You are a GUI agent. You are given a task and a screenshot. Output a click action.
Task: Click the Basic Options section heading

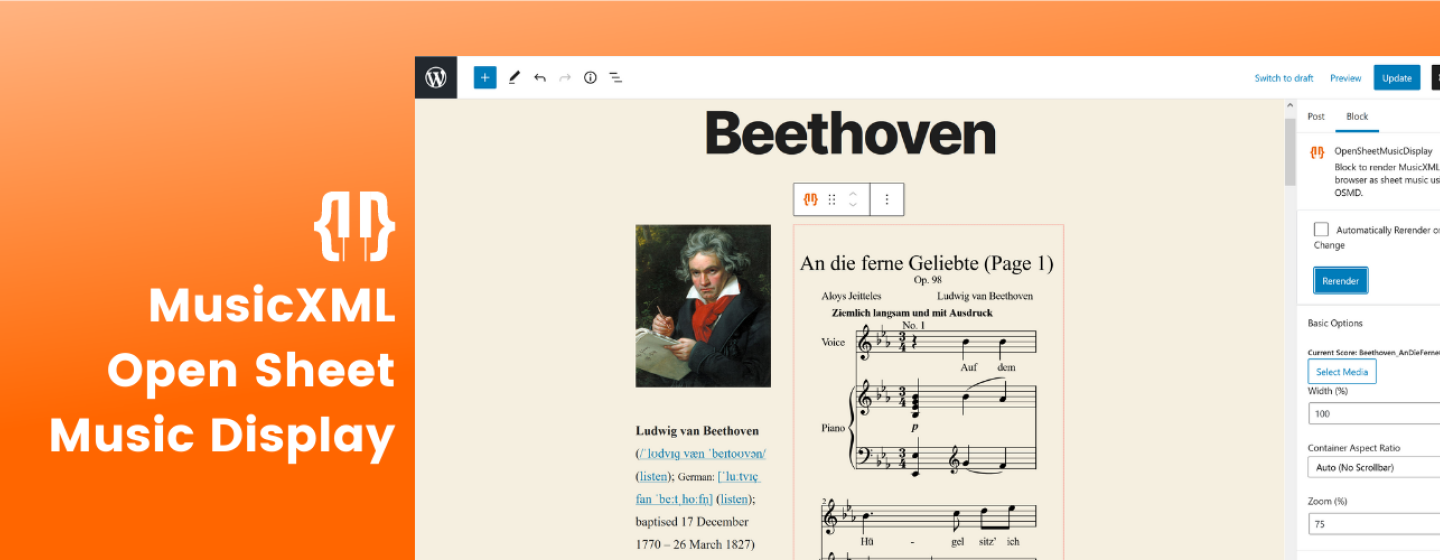[1335, 323]
